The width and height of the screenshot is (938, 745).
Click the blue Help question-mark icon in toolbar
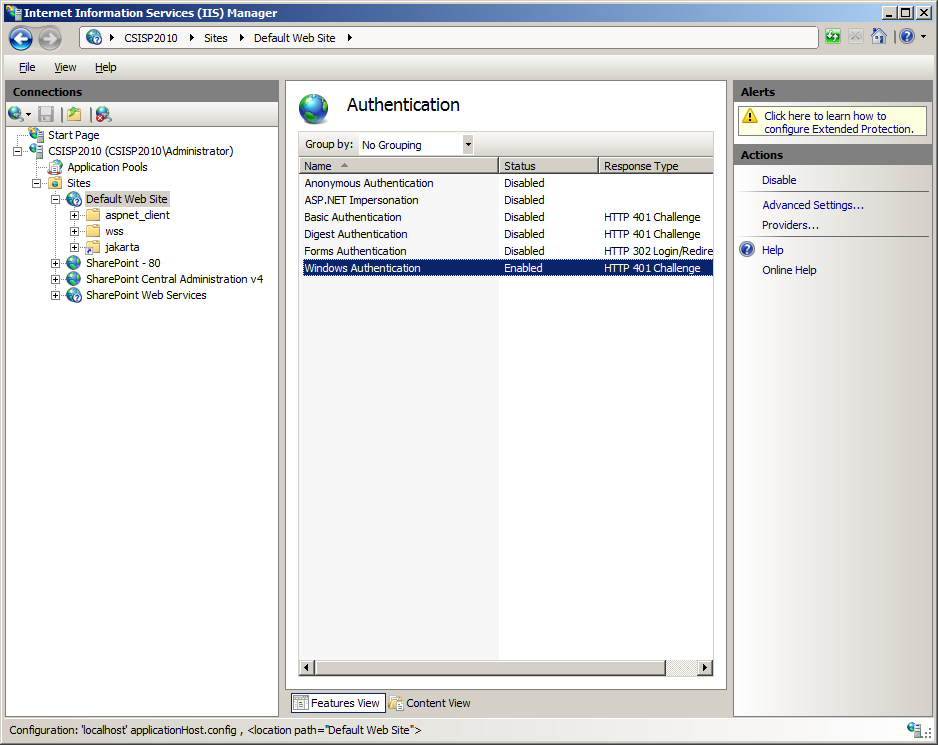906,37
